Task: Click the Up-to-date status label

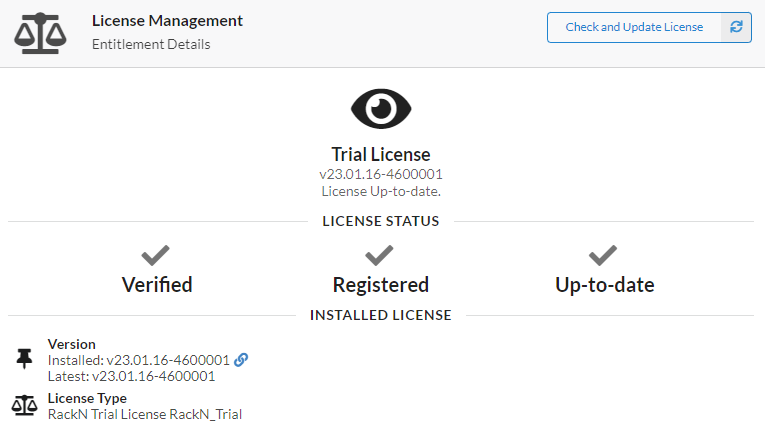Action: pyautogui.click(x=604, y=285)
